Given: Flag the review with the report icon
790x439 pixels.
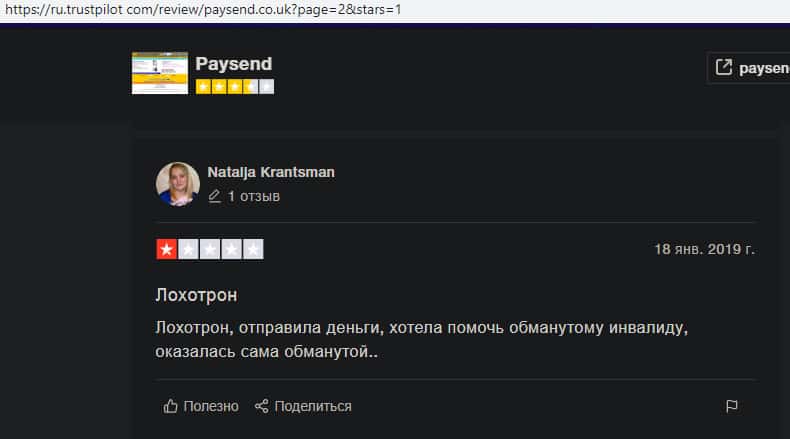Looking at the screenshot, I should pyautogui.click(x=732, y=406).
